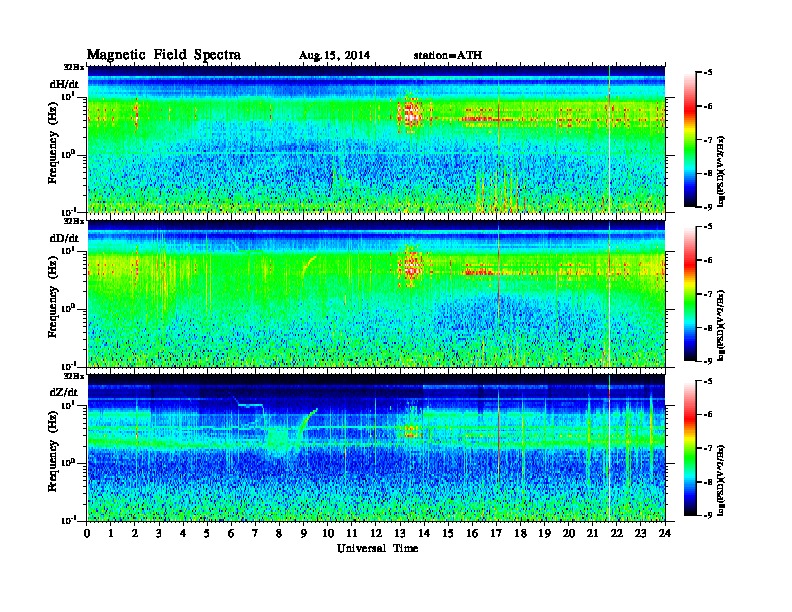Click the 'station=ATH' label
Screen dimensions: 792x612
448,55
